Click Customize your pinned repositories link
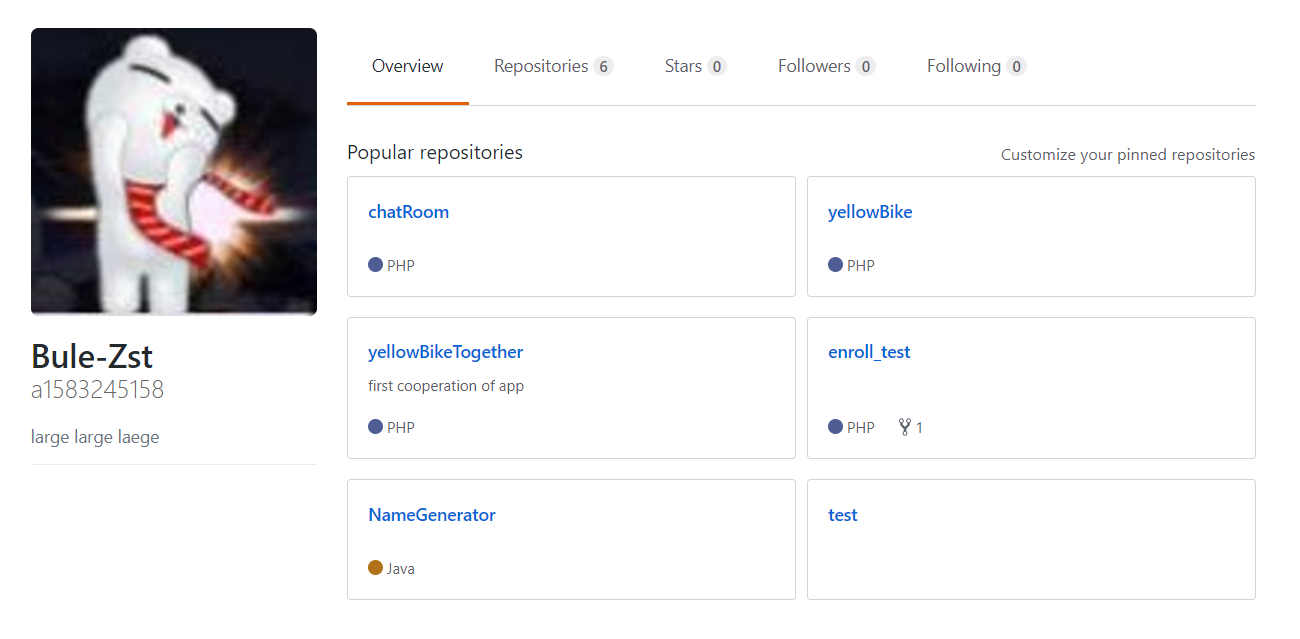Image resolution: width=1300 pixels, height=639 pixels. tap(1127, 155)
